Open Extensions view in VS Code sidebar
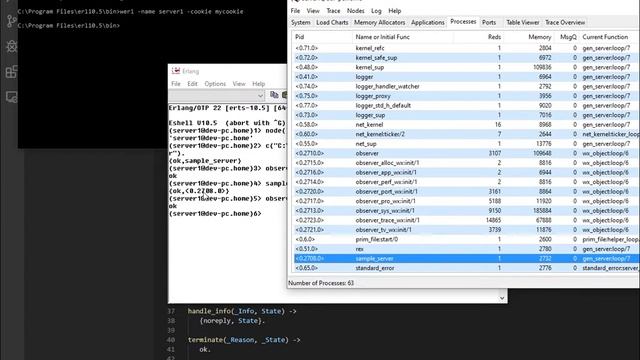Viewport: 640px width, 360px height. pos(11,72)
